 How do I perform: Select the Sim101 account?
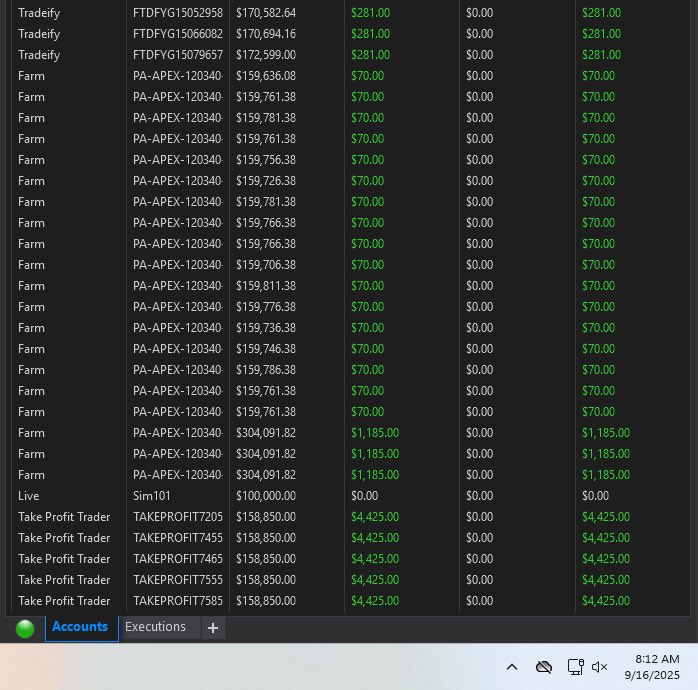151,496
